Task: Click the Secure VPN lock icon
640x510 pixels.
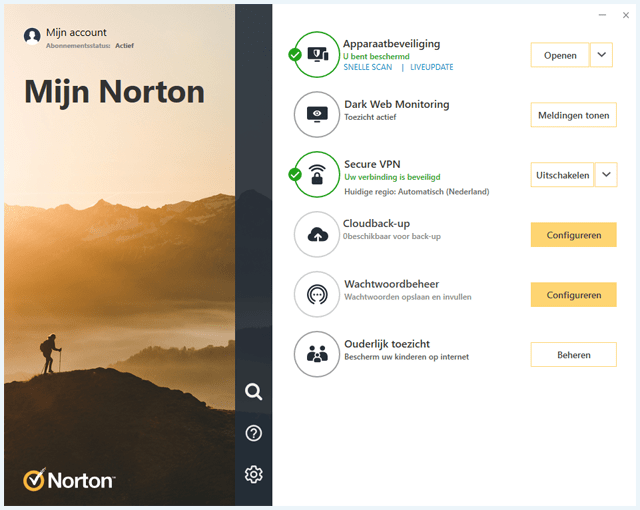Action: [x=317, y=175]
